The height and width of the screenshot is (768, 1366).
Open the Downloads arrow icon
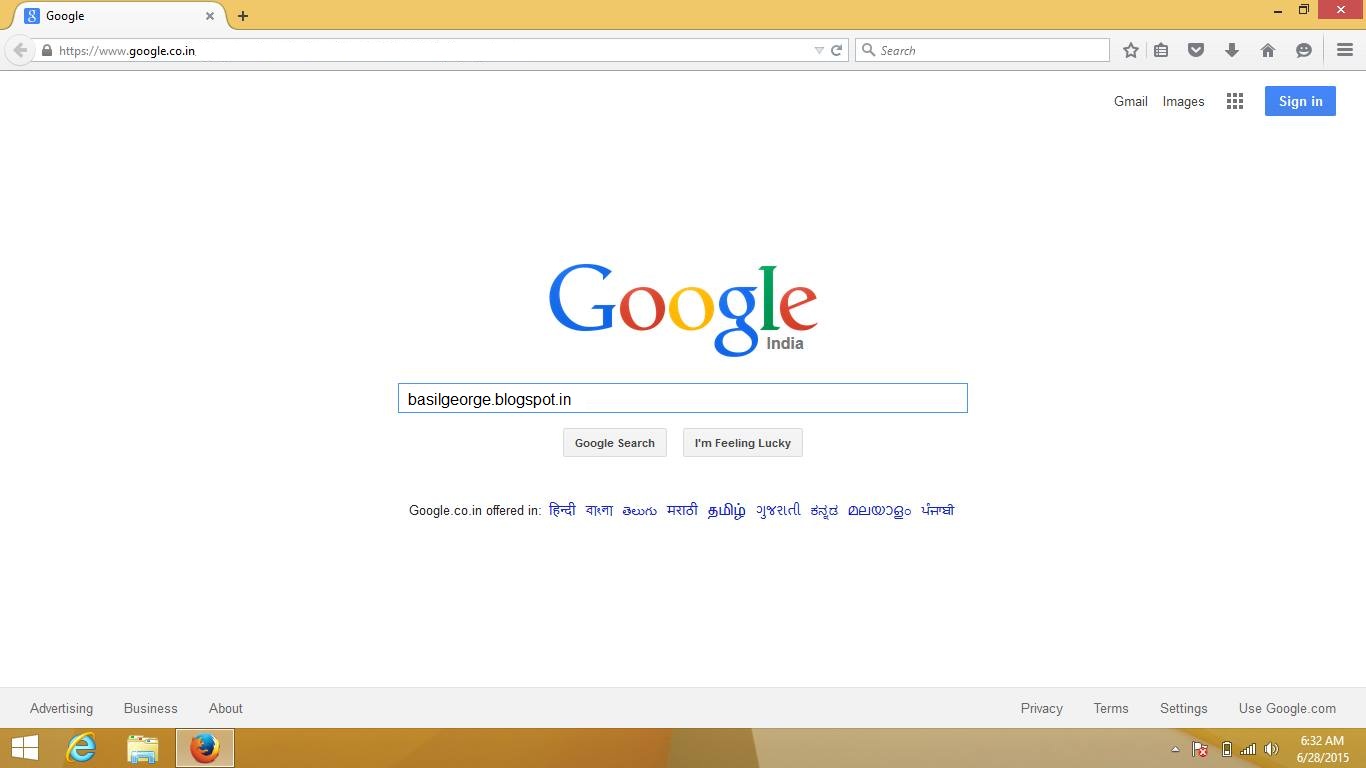click(1232, 50)
